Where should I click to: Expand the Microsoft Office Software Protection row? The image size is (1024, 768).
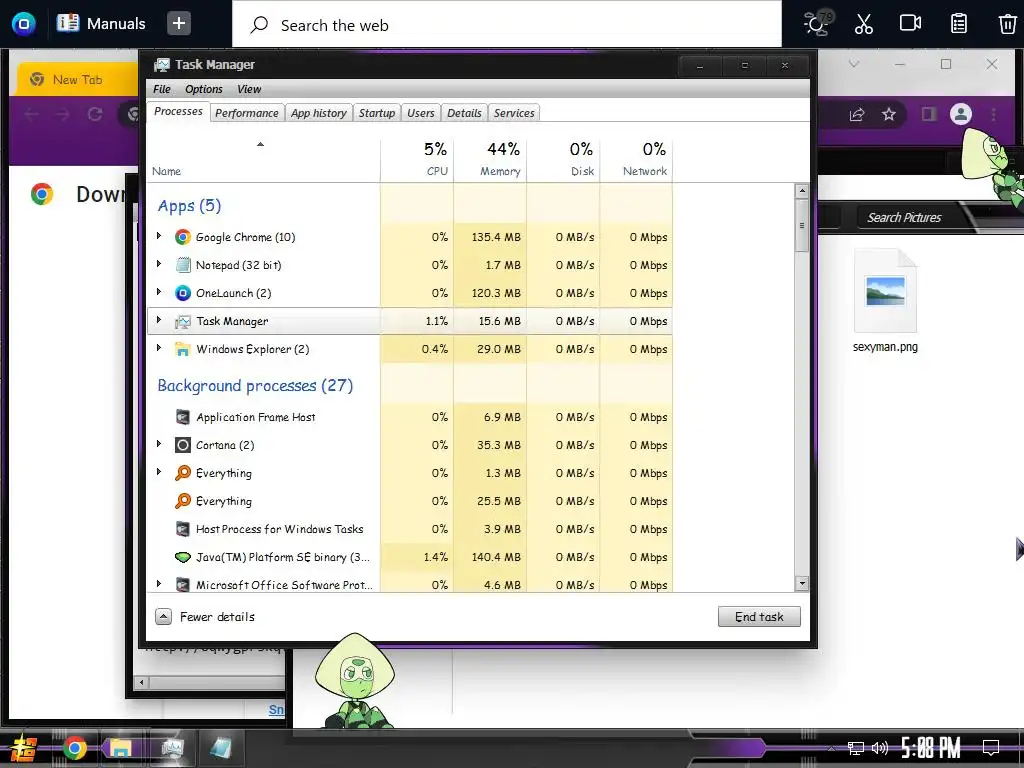pos(159,584)
